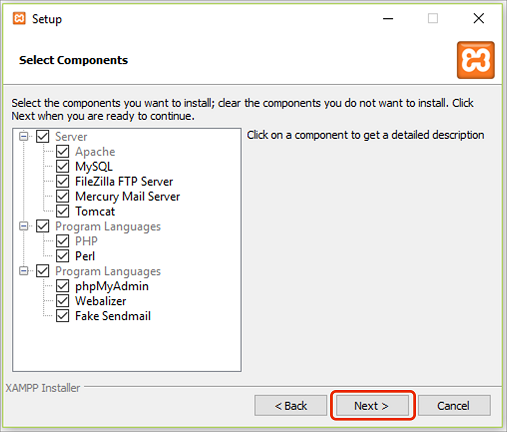Select the Mercury Mail Server label
507x432 pixels.
click(x=128, y=197)
